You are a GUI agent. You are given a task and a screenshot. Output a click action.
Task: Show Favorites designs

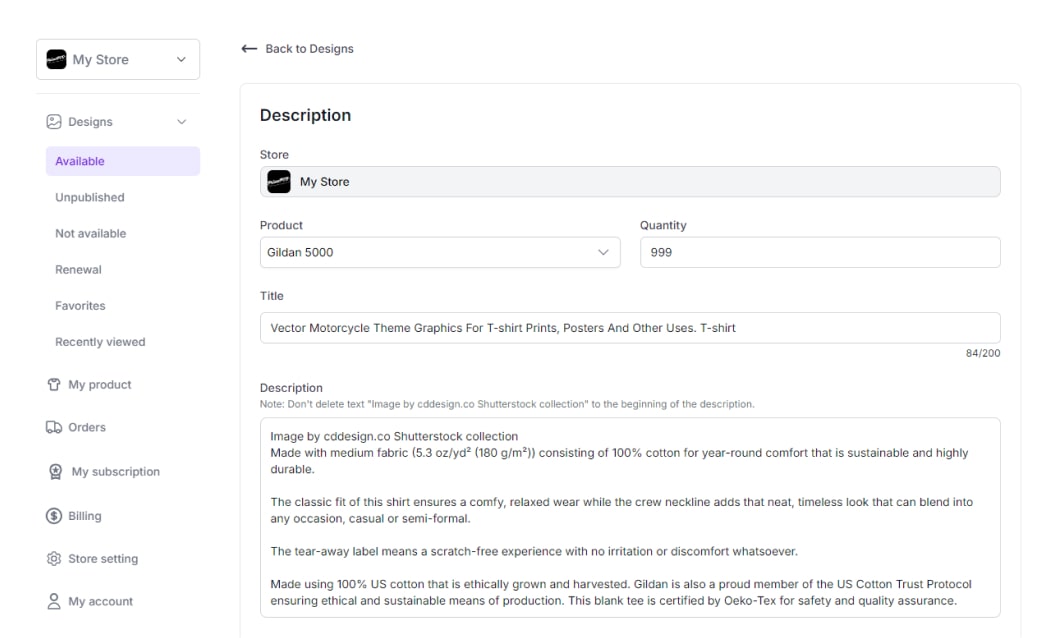(x=80, y=306)
